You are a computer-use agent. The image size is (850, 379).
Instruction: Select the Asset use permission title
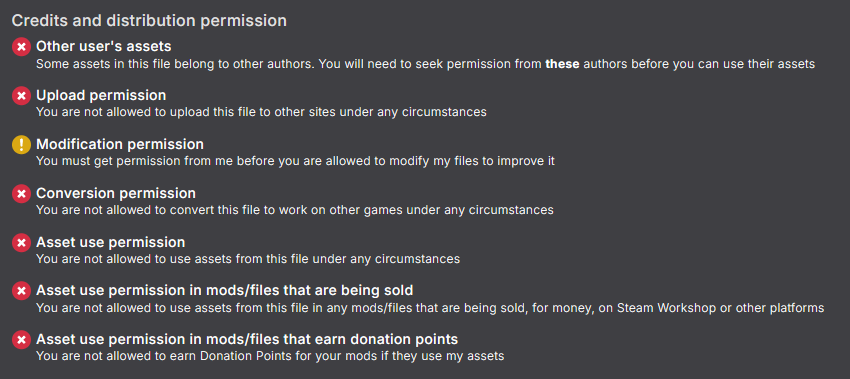point(111,241)
